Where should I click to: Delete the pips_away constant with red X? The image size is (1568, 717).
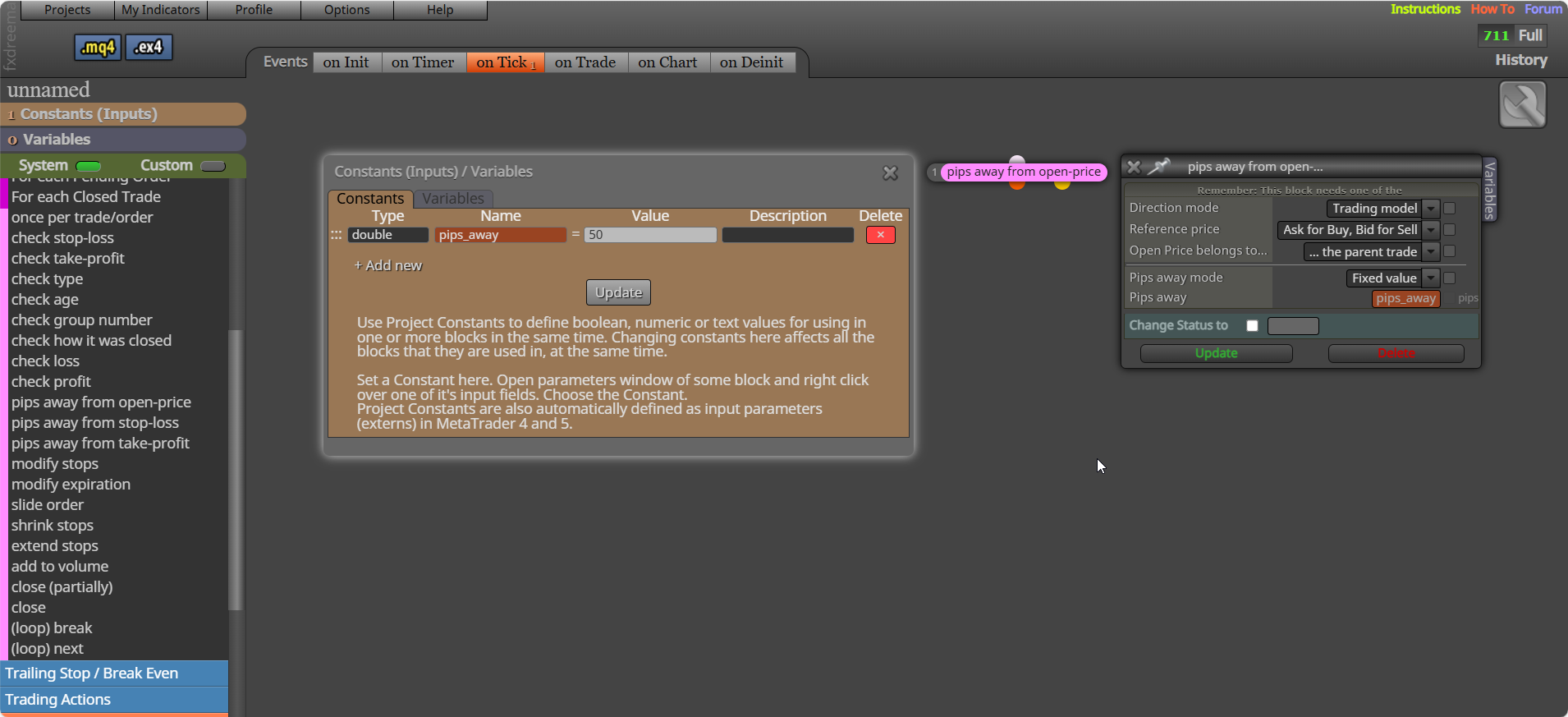pyautogui.click(x=880, y=235)
